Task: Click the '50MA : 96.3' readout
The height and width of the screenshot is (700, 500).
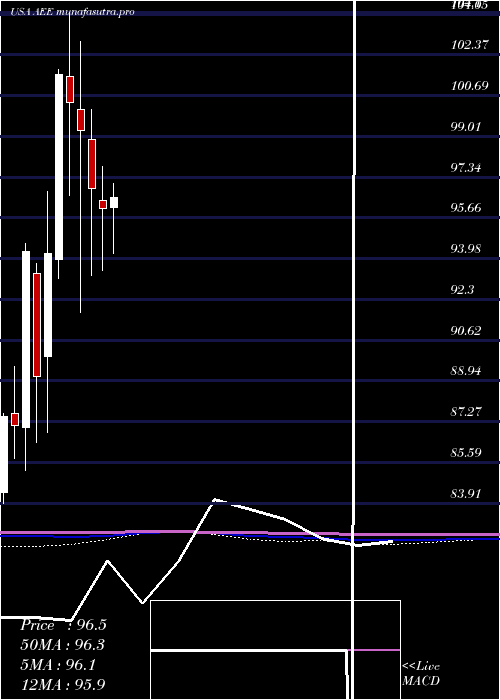Action: pos(63,645)
